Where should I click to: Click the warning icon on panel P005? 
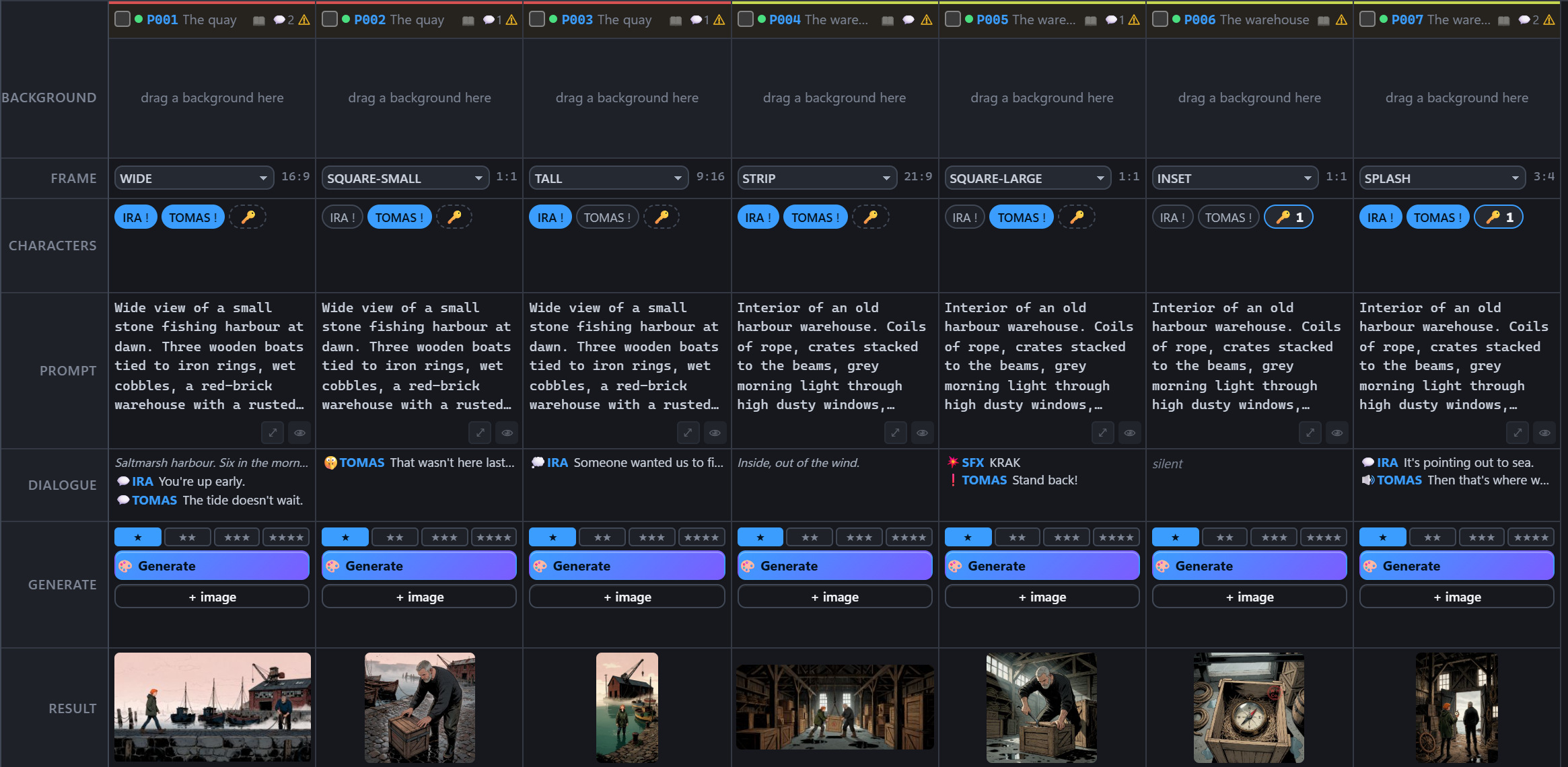coord(1134,20)
